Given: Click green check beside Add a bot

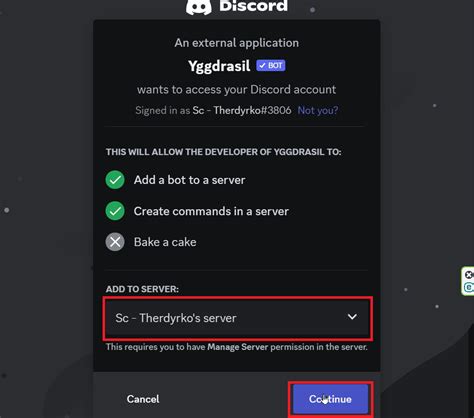Looking at the screenshot, I should click(x=115, y=180).
